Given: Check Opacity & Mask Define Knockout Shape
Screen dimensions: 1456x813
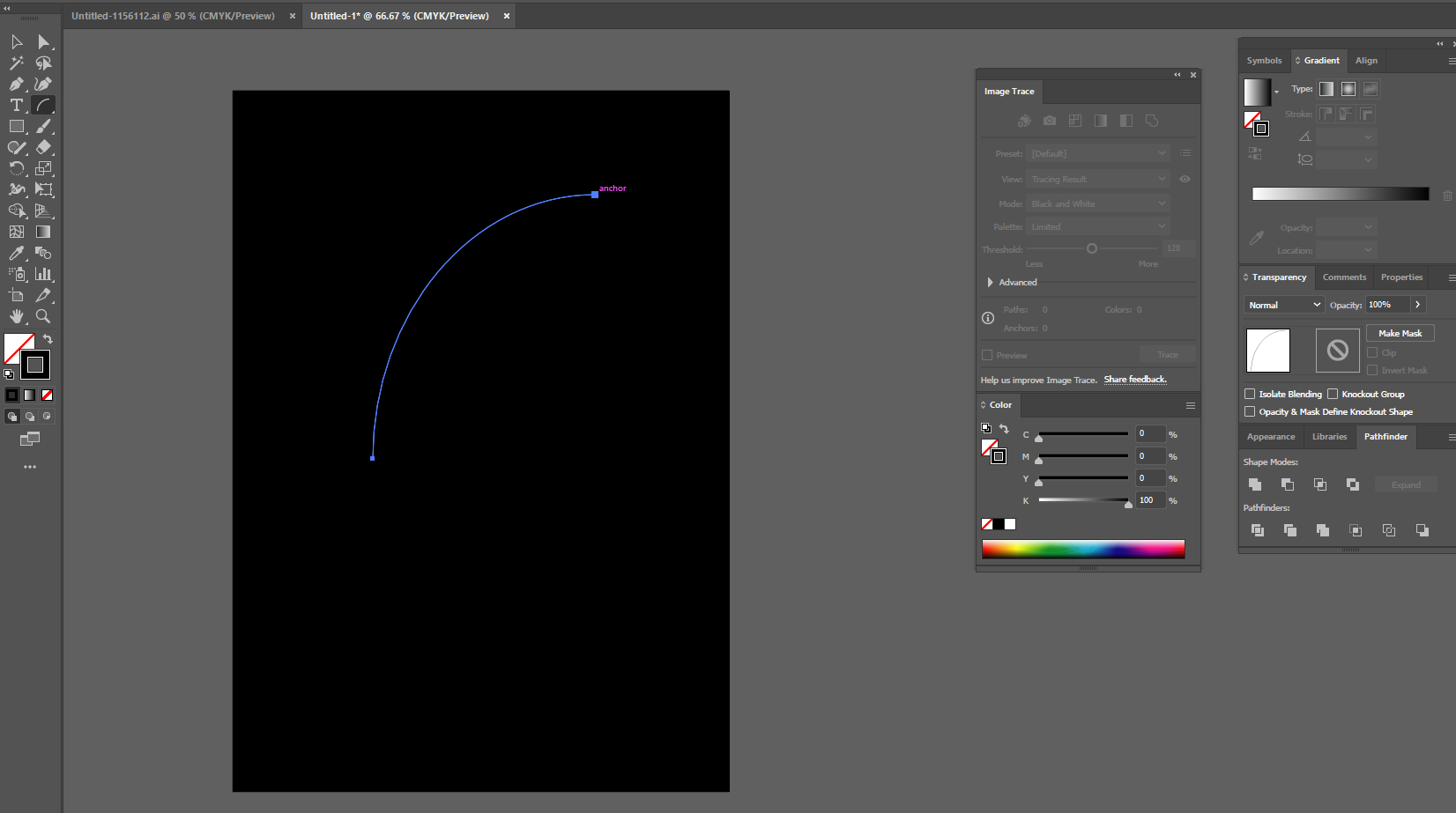Looking at the screenshot, I should click(1250, 411).
